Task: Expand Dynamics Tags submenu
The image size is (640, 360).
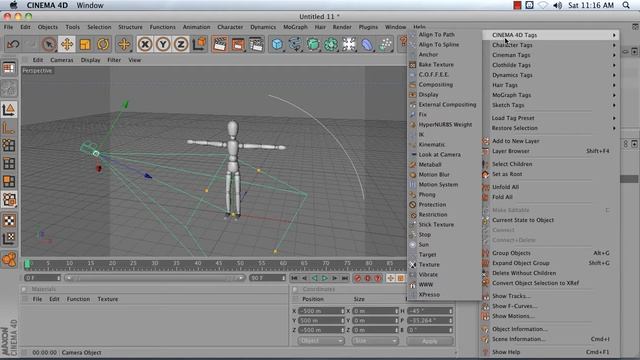Action: 551,75
